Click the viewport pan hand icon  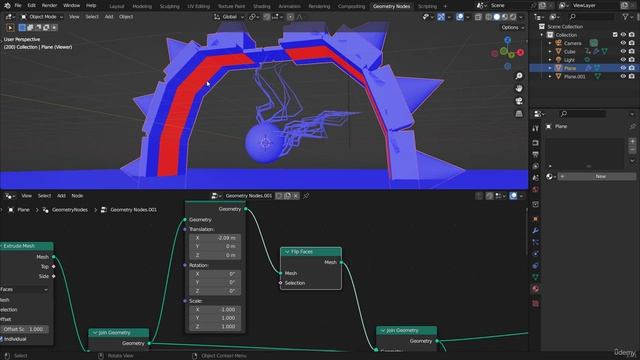(x=519, y=88)
